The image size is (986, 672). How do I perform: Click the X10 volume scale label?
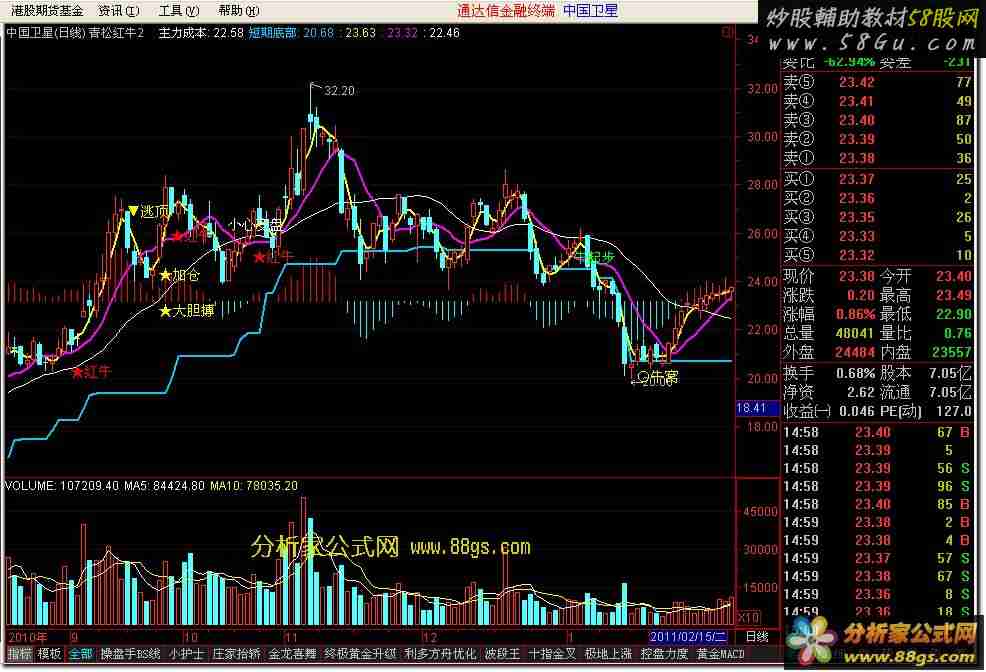coord(748,616)
